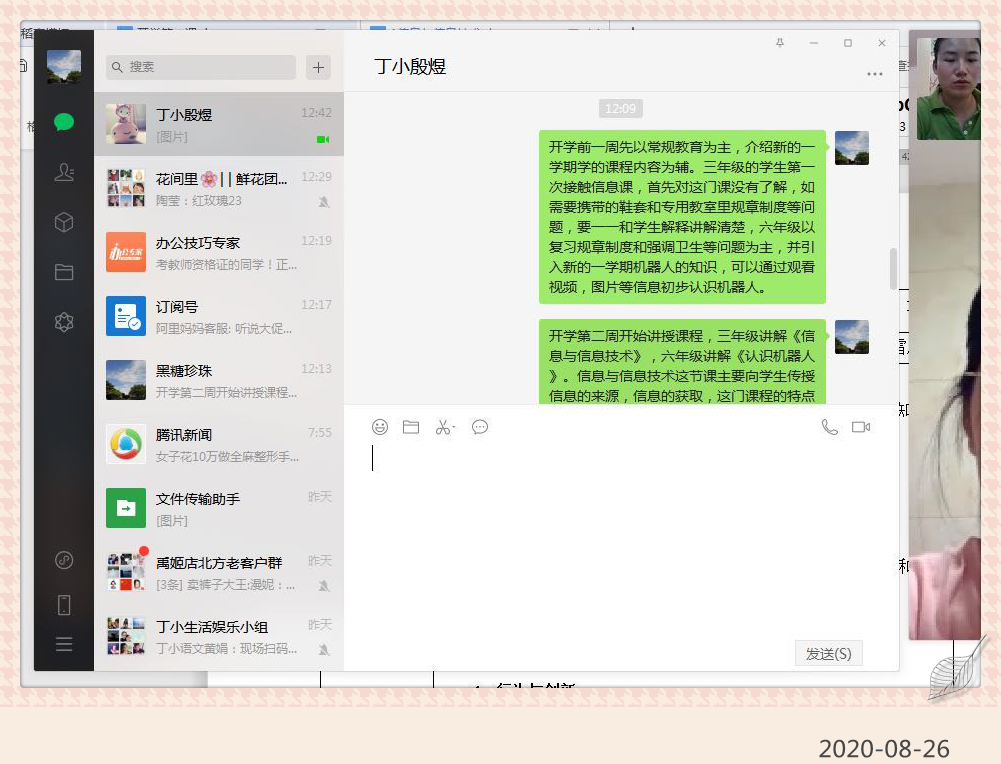Click the search box
1001x764 pixels.
[x=201, y=67]
